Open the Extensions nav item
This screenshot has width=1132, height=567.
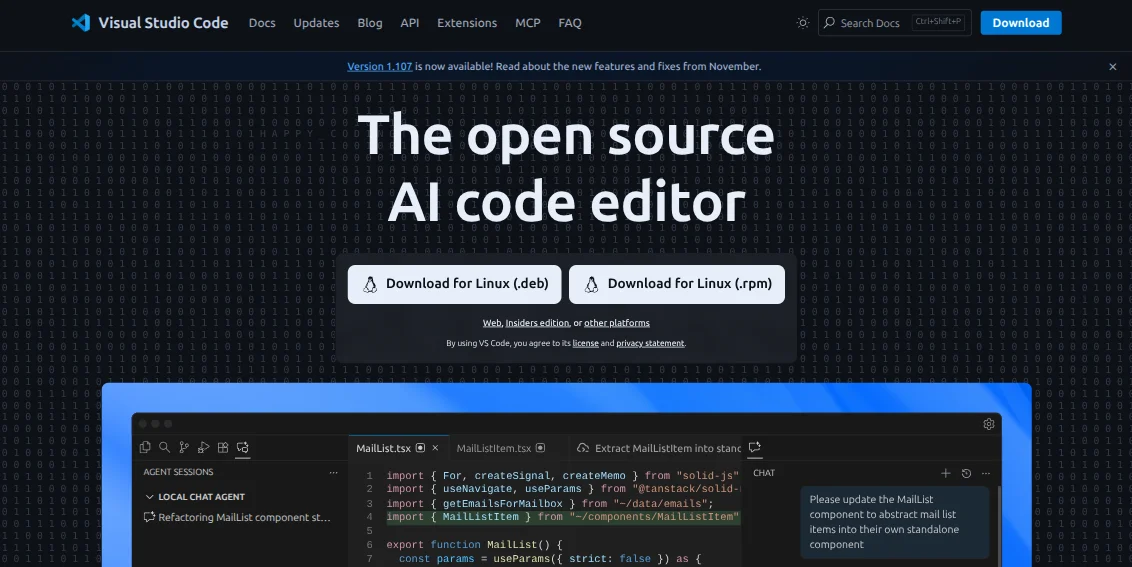pyautogui.click(x=467, y=23)
